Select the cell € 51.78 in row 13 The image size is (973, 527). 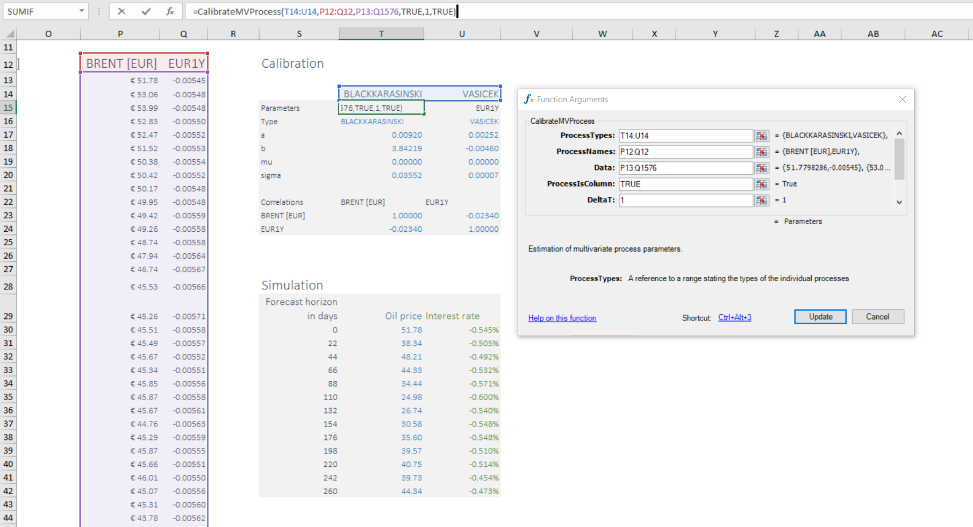pyautogui.click(x=120, y=81)
